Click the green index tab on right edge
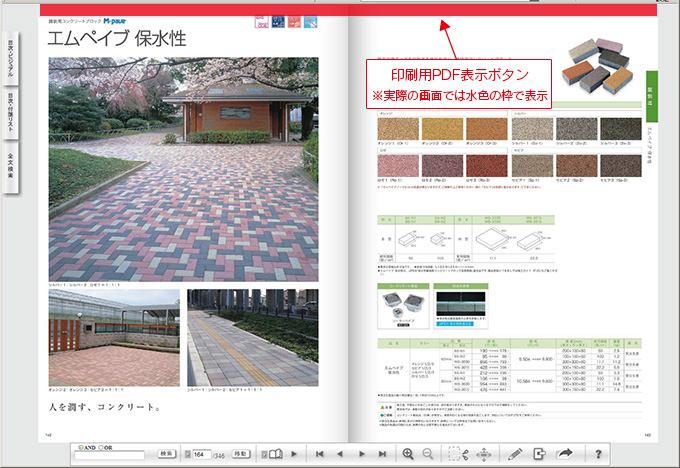Image resolution: width=680 pixels, height=468 pixels. 651,96
